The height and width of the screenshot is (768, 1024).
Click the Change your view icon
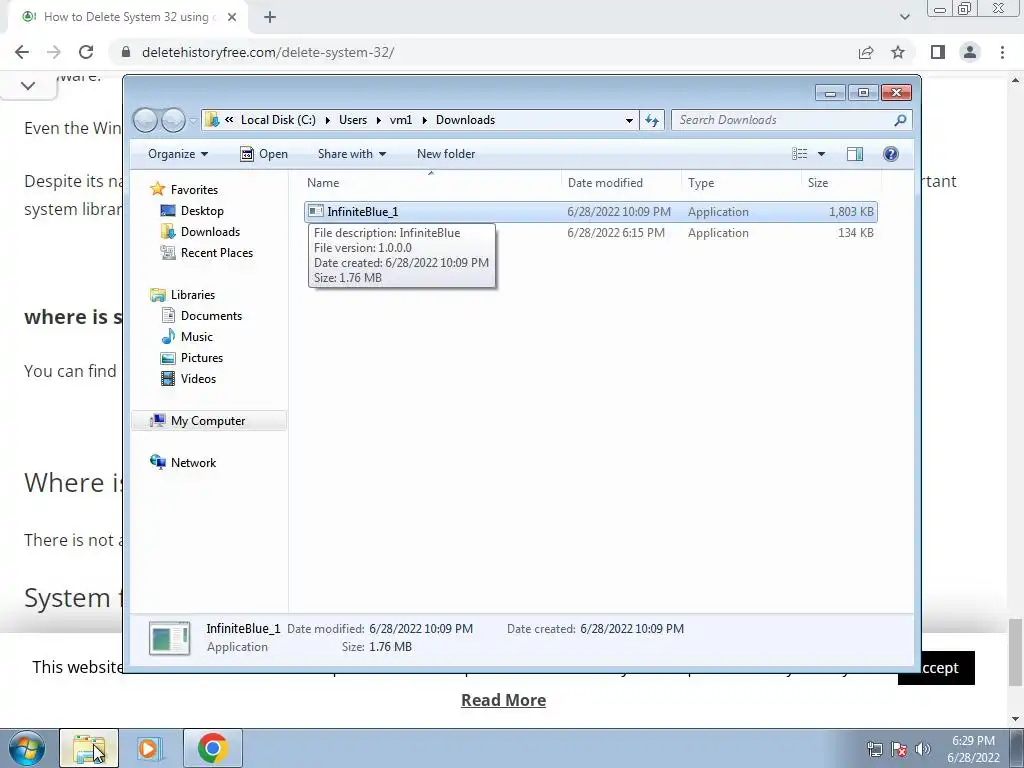point(799,154)
